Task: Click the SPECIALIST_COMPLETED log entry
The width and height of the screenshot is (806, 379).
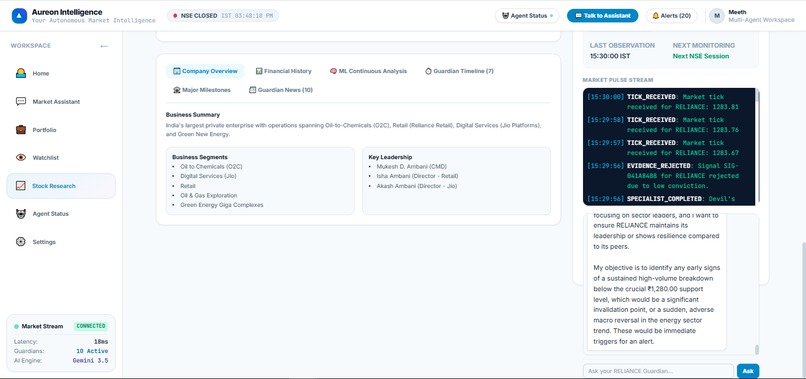Action: (x=663, y=198)
